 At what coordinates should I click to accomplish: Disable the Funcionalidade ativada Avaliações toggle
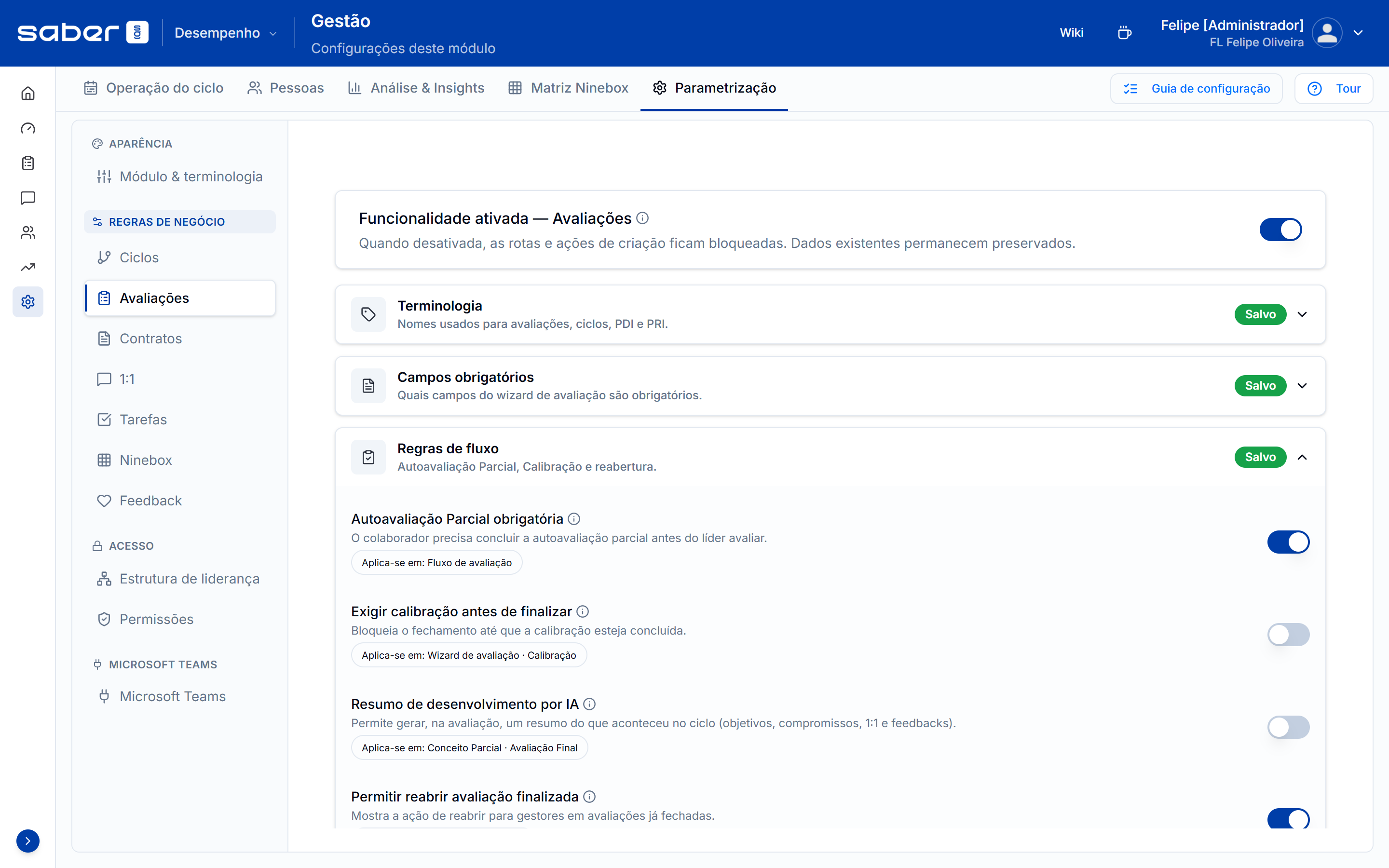[x=1280, y=230]
